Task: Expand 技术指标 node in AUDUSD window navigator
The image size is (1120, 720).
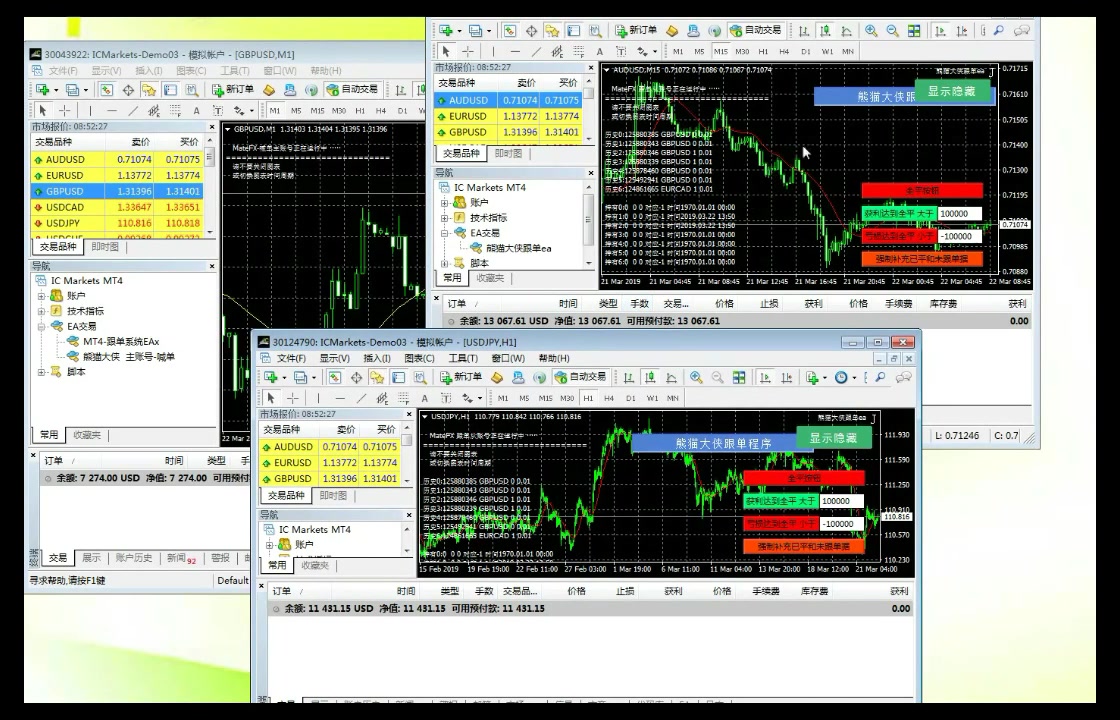Action: click(444, 218)
